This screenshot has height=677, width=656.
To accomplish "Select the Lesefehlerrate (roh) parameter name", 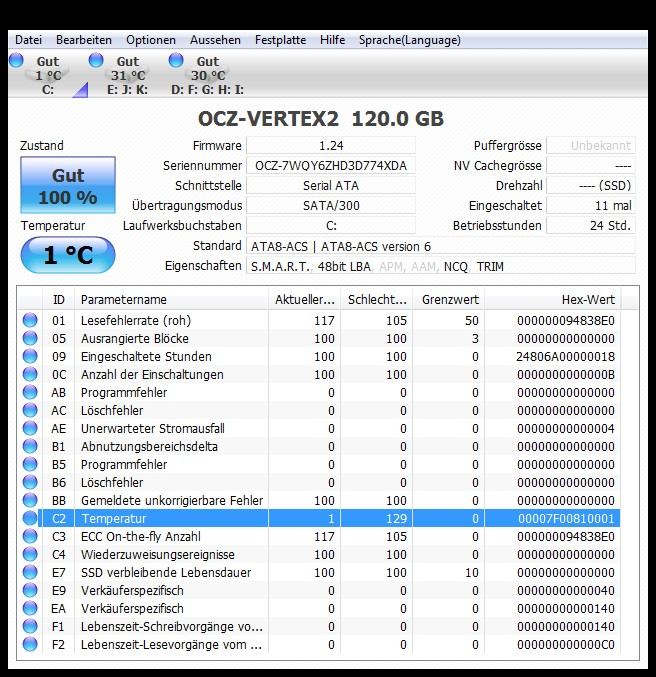I will coord(136,320).
